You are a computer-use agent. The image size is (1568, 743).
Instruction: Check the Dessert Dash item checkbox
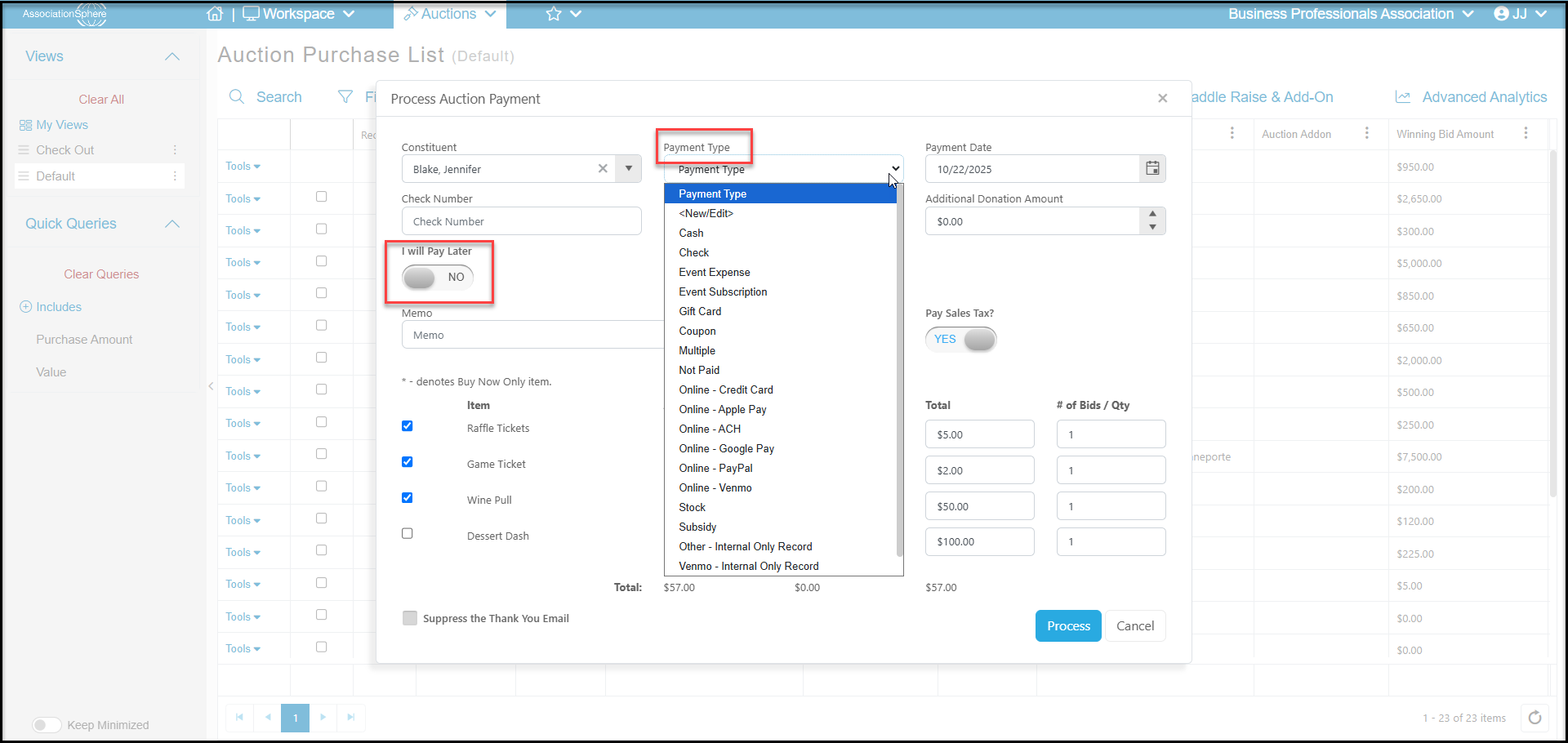pyautogui.click(x=408, y=533)
